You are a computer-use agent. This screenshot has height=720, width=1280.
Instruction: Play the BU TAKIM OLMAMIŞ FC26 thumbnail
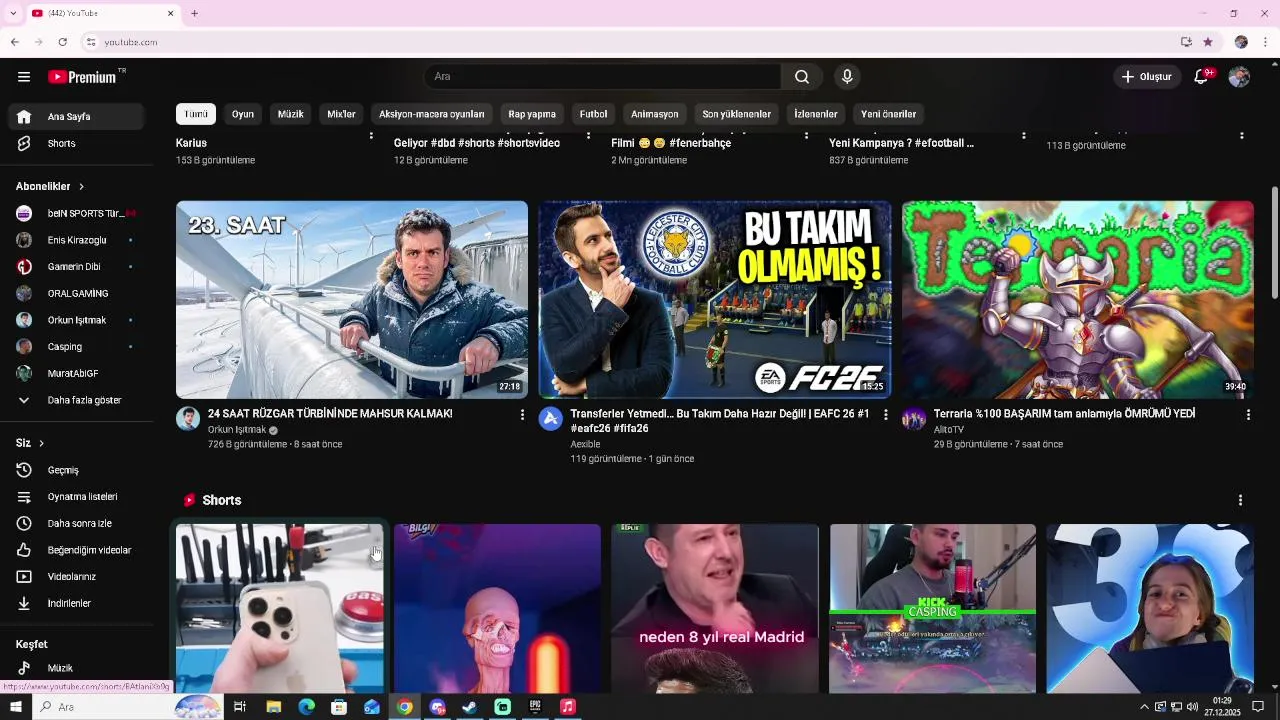(715, 300)
